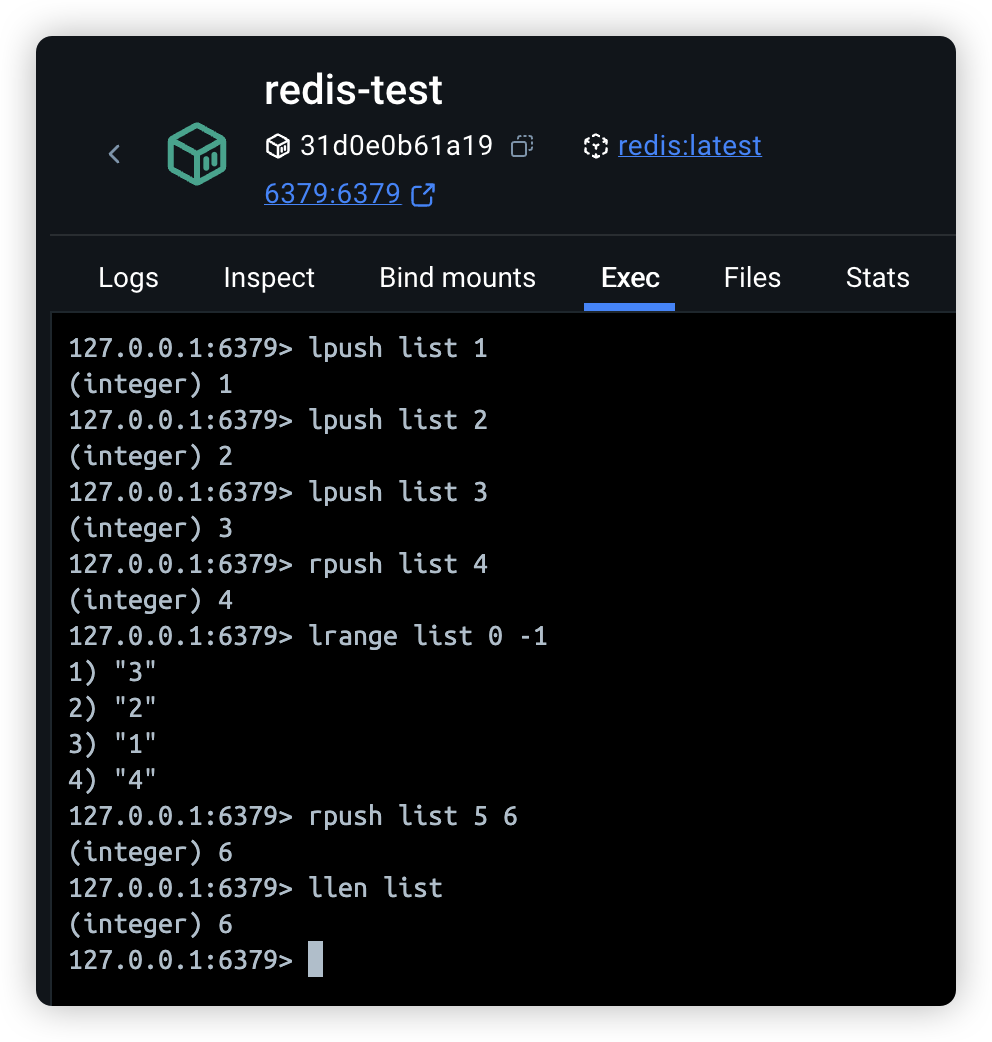
Task: View the Stats tab
Action: [x=877, y=278]
